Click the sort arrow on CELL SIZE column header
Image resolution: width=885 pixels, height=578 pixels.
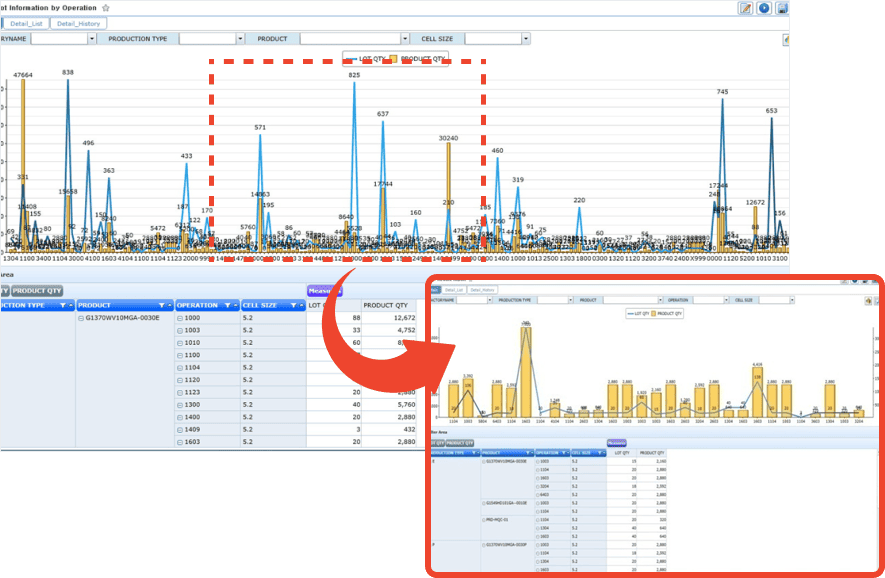coord(301,305)
